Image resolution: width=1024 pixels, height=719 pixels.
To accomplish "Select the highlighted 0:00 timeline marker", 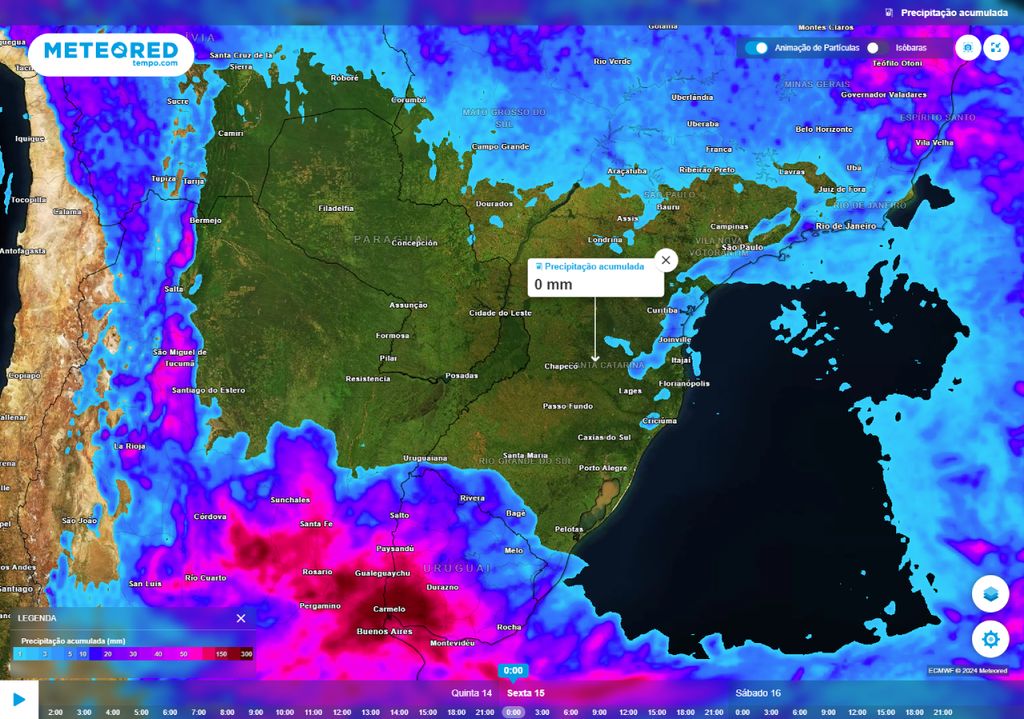I will (513, 712).
